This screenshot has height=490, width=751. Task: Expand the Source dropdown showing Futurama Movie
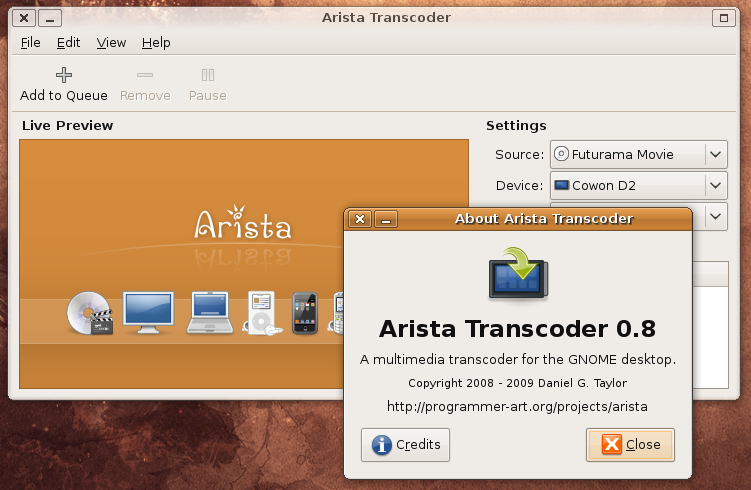coord(638,154)
